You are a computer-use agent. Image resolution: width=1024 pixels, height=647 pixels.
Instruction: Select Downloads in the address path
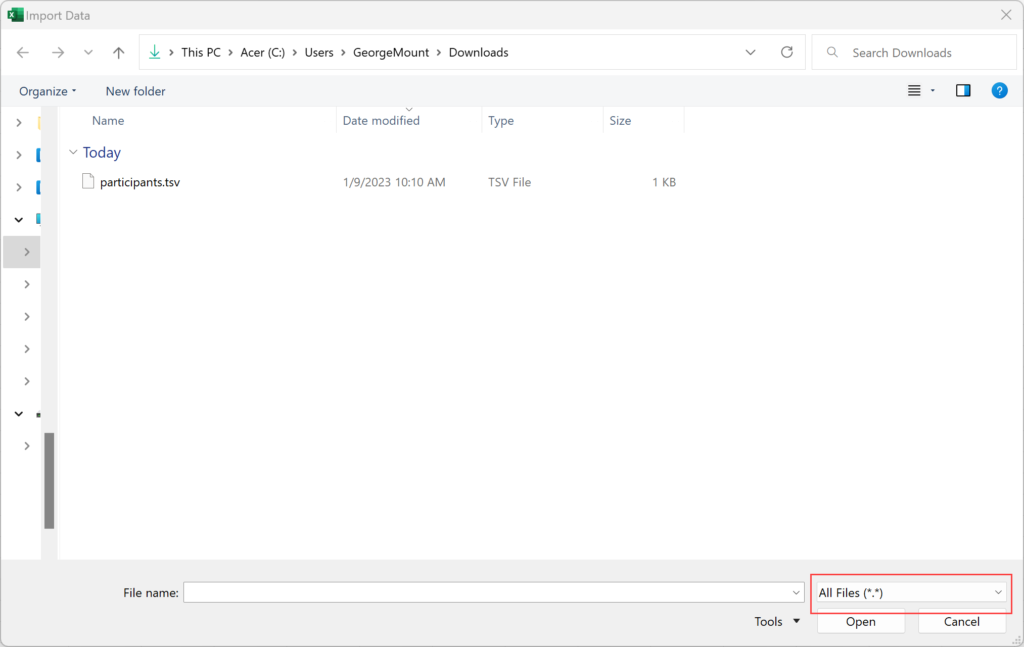click(479, 52)
